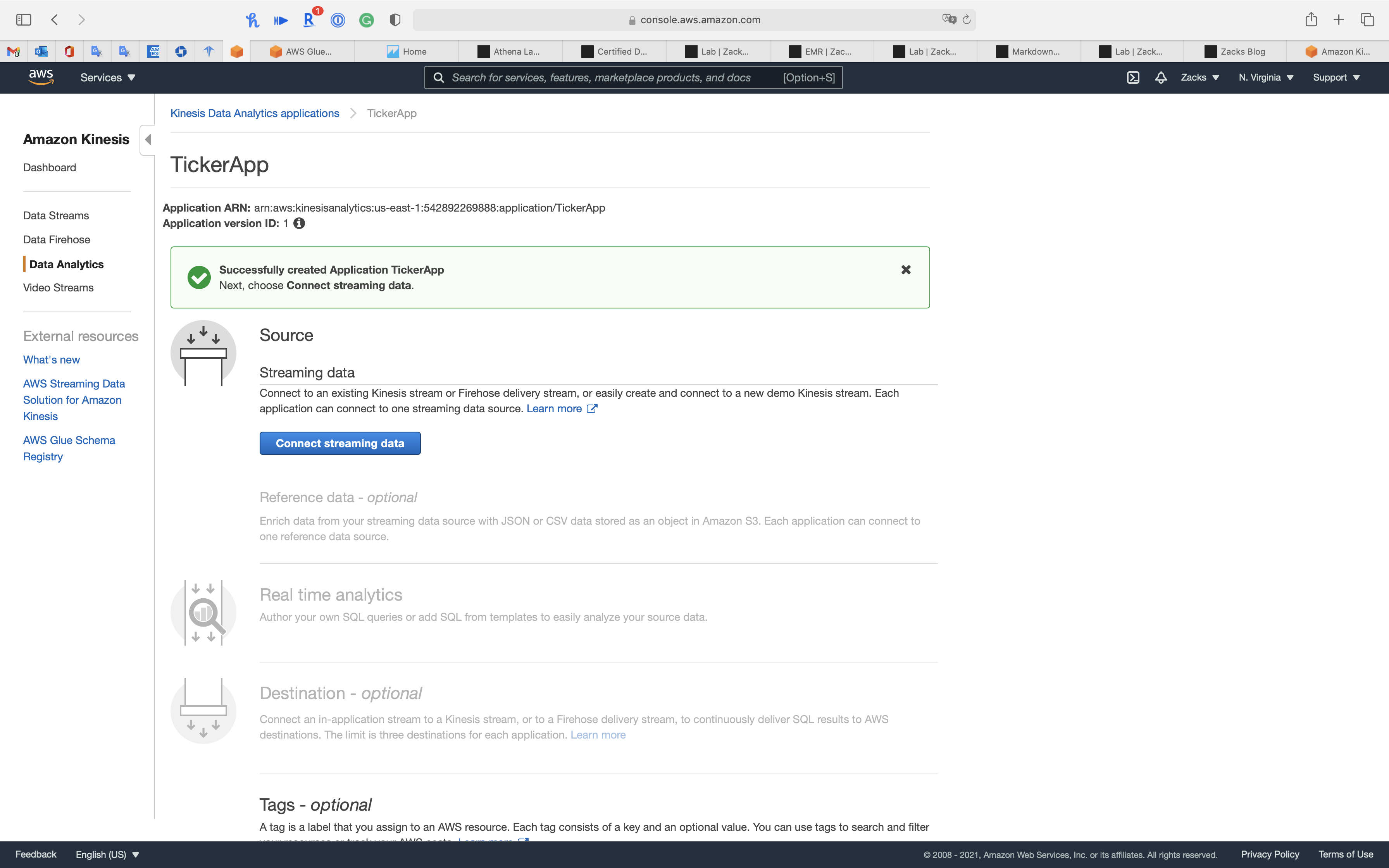Open the Zacks account dropdown
The width and height of the screenshot is (1389, 868).
coord(1199,77)
